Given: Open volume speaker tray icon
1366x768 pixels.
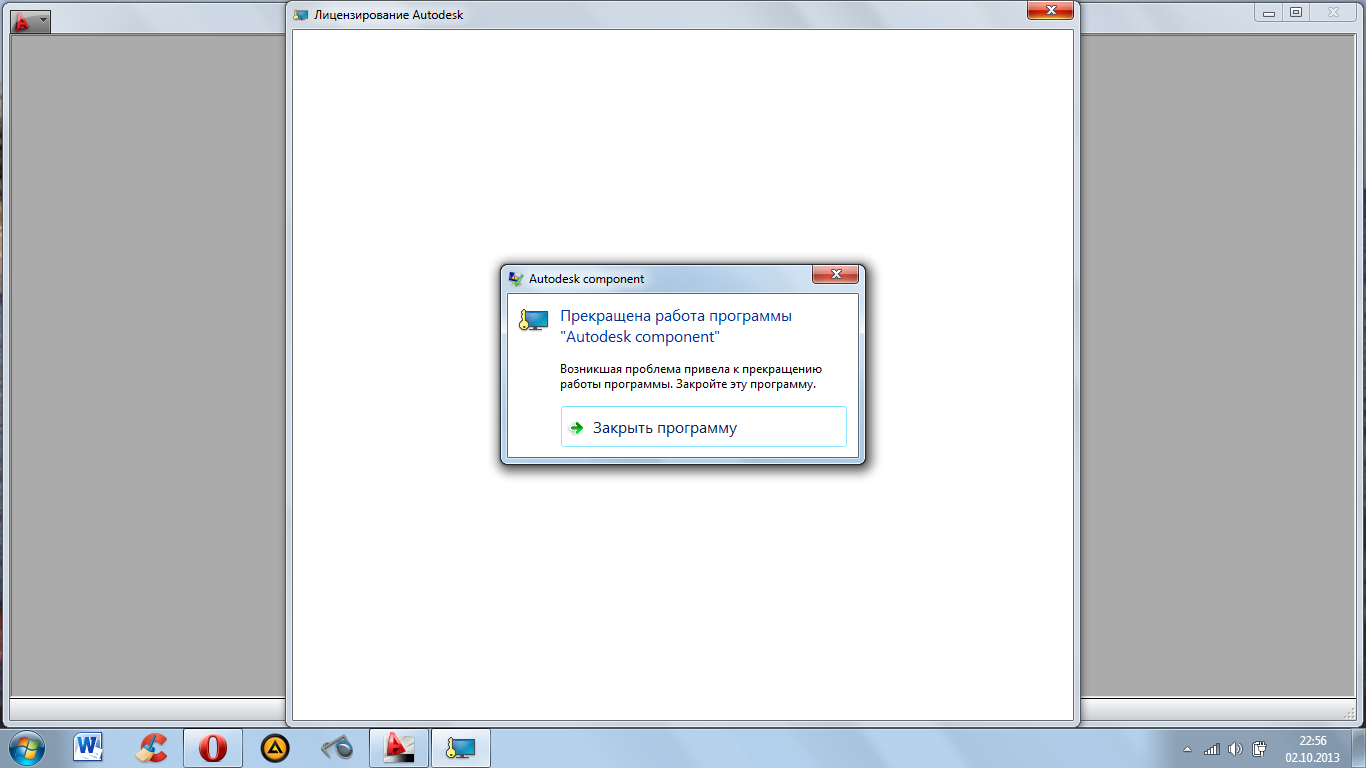Looking at the screenshot, I should point(1235,748).
